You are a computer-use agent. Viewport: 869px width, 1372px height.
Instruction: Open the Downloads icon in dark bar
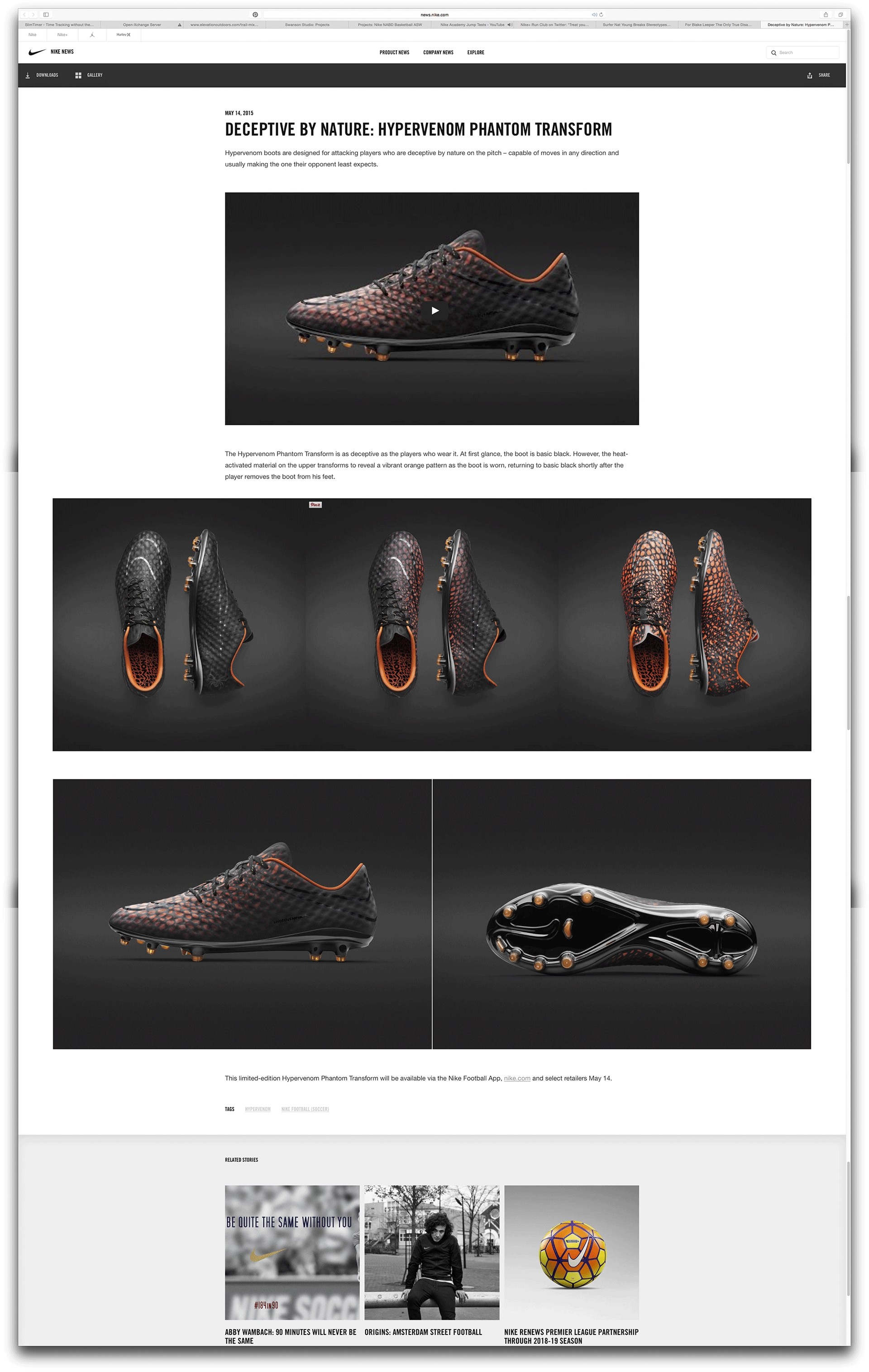click(27, 75)
